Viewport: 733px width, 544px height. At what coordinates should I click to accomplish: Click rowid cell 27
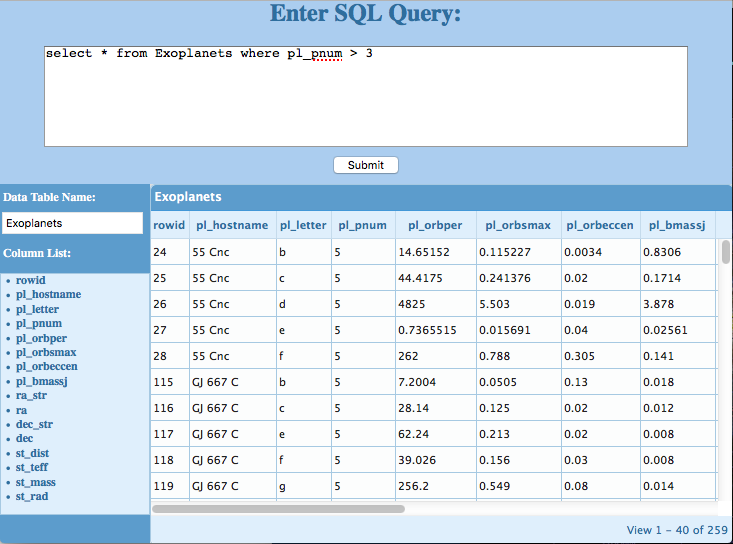coord(170,330)
